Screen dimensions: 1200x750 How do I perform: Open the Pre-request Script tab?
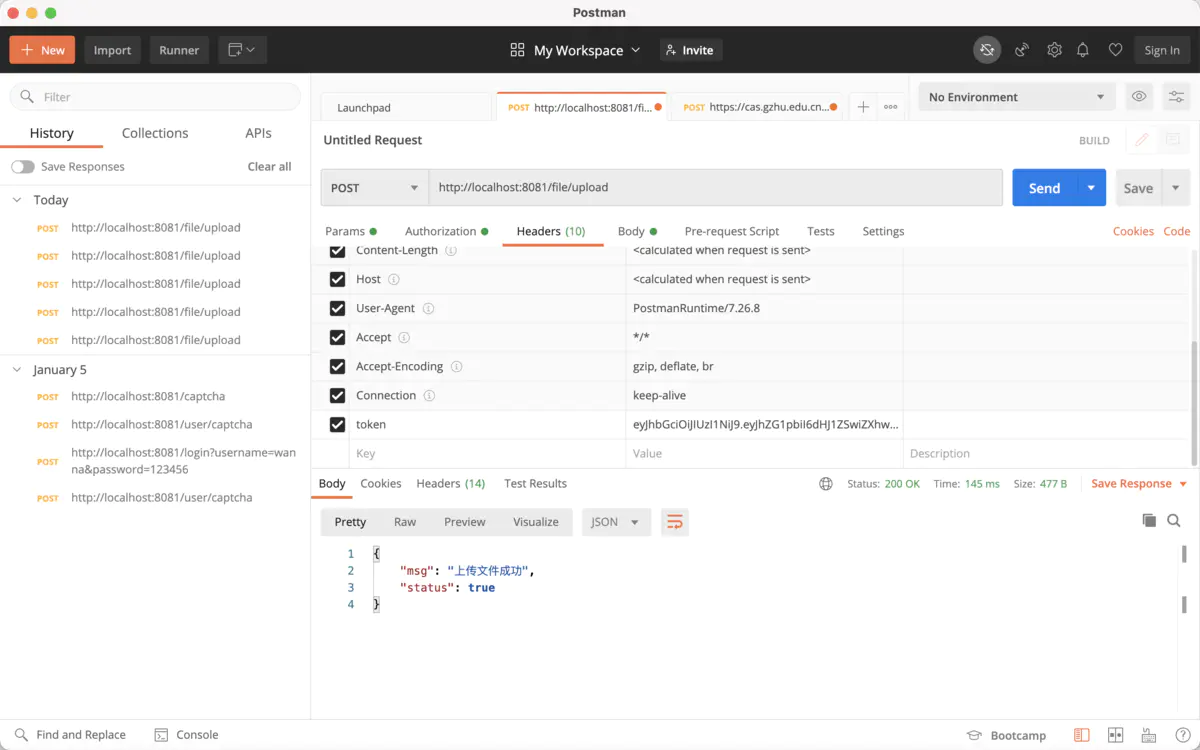(732, 231)
